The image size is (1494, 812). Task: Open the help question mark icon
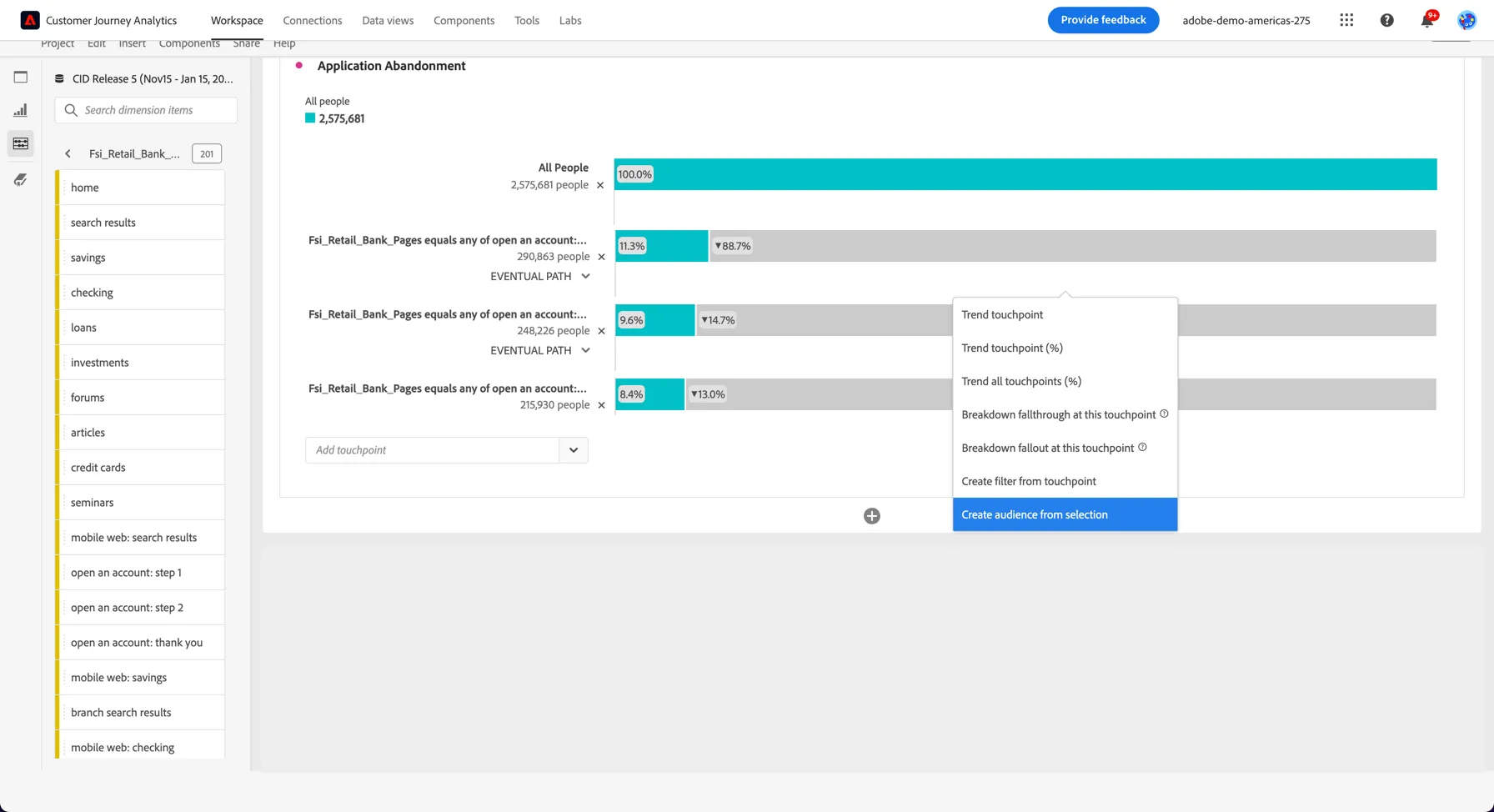click(x=1386, y=20)
